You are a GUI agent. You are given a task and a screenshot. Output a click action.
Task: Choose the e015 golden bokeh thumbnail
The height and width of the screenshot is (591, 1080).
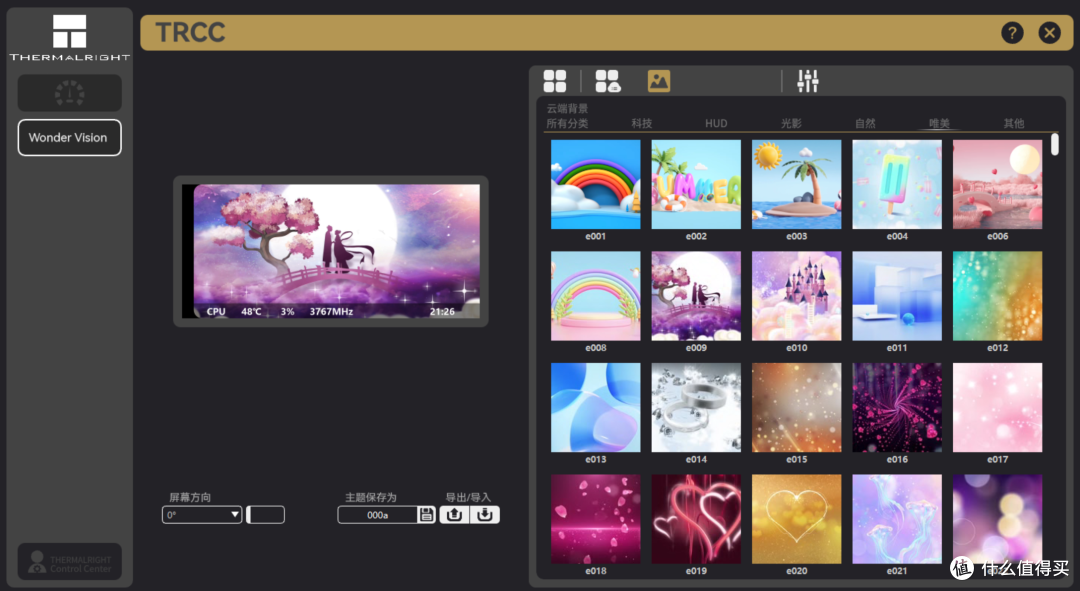pos(796,408)
